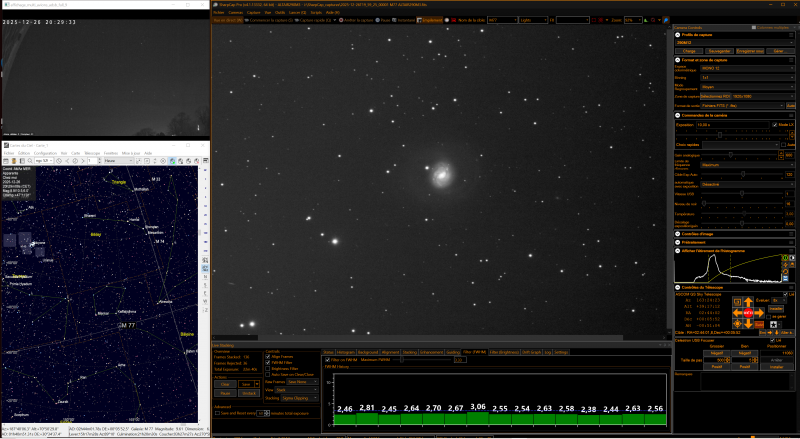Click Enregistrer sous button
The height and width of the screenshot is (439, 800).
coord(750,51)
